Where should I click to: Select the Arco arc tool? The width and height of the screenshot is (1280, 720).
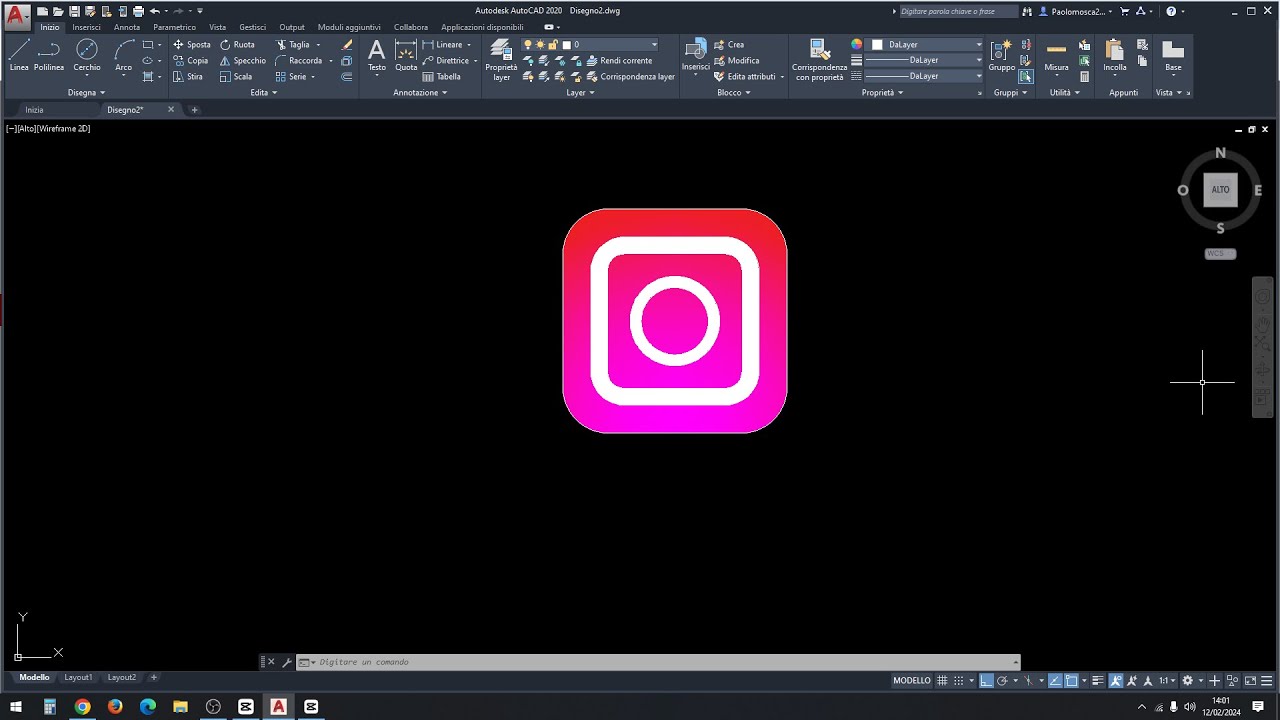point(124,55)
